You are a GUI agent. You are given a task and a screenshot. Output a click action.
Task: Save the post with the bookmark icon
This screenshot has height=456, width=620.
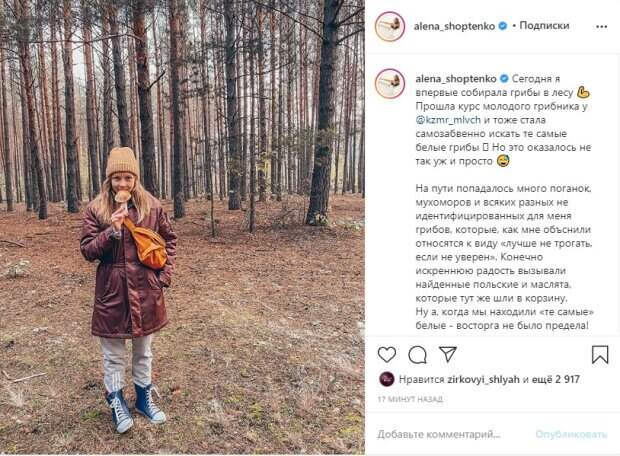coord(600,354)
